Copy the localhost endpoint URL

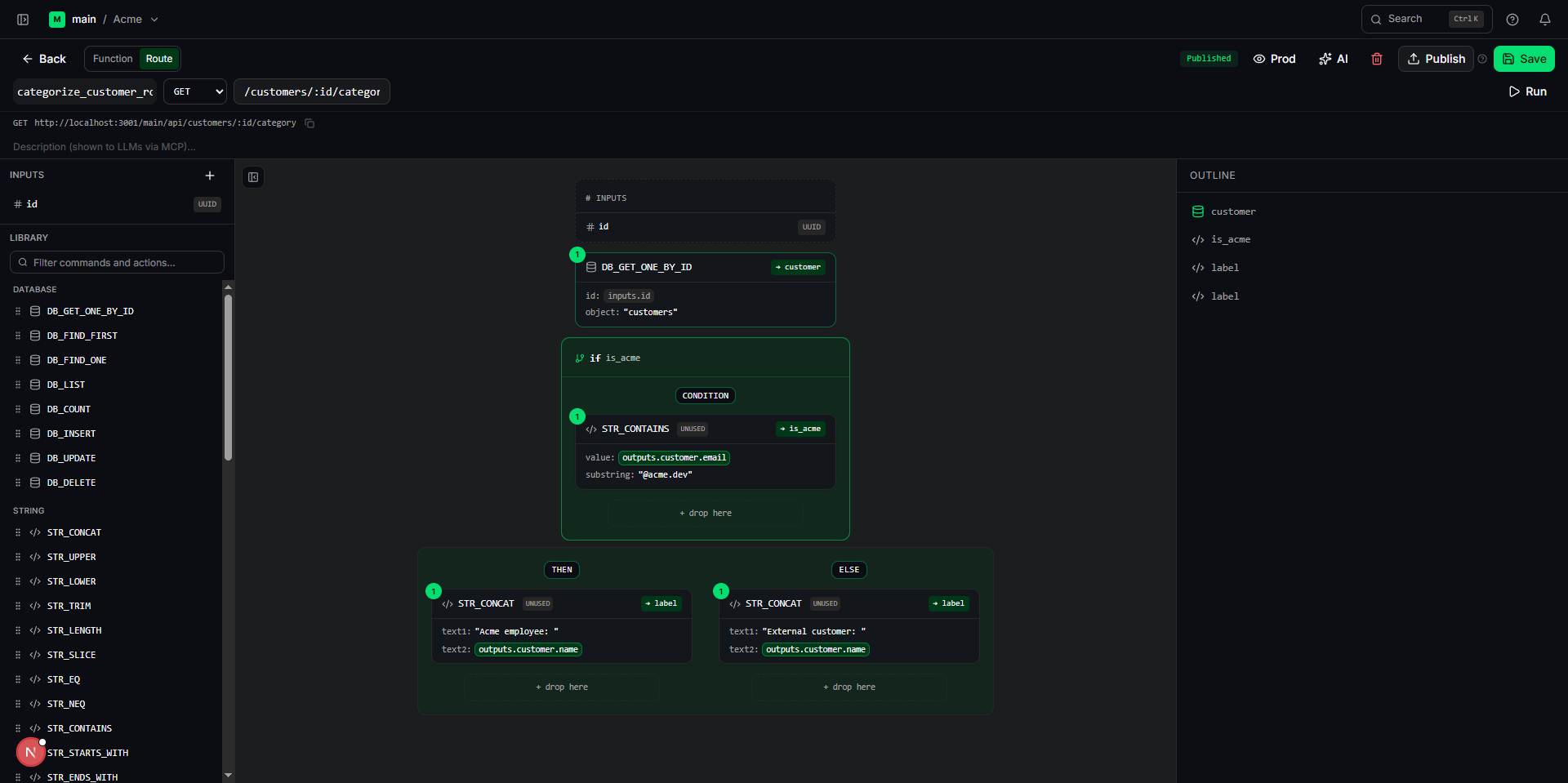click(x=310, y=123)
